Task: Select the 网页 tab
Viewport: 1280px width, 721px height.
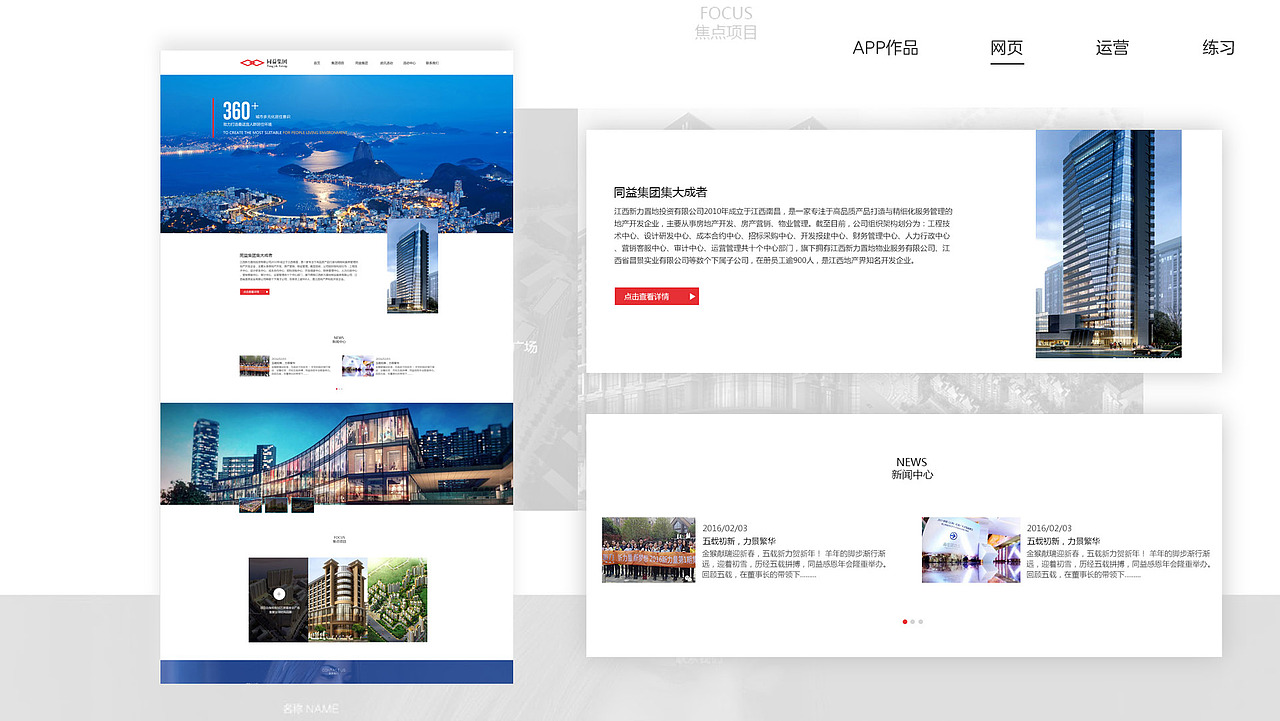Action: click(1007, 48)
